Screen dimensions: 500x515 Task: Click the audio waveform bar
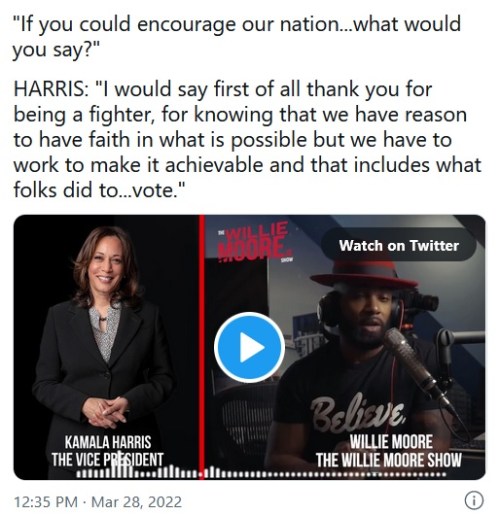[262, 472]
